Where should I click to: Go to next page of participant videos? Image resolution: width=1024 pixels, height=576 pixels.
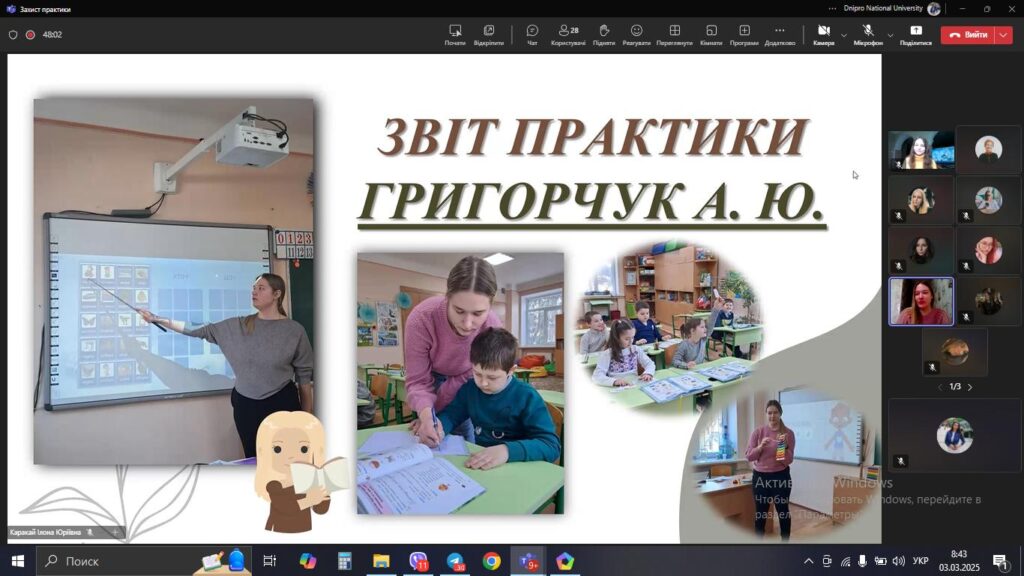coord(970,387)
